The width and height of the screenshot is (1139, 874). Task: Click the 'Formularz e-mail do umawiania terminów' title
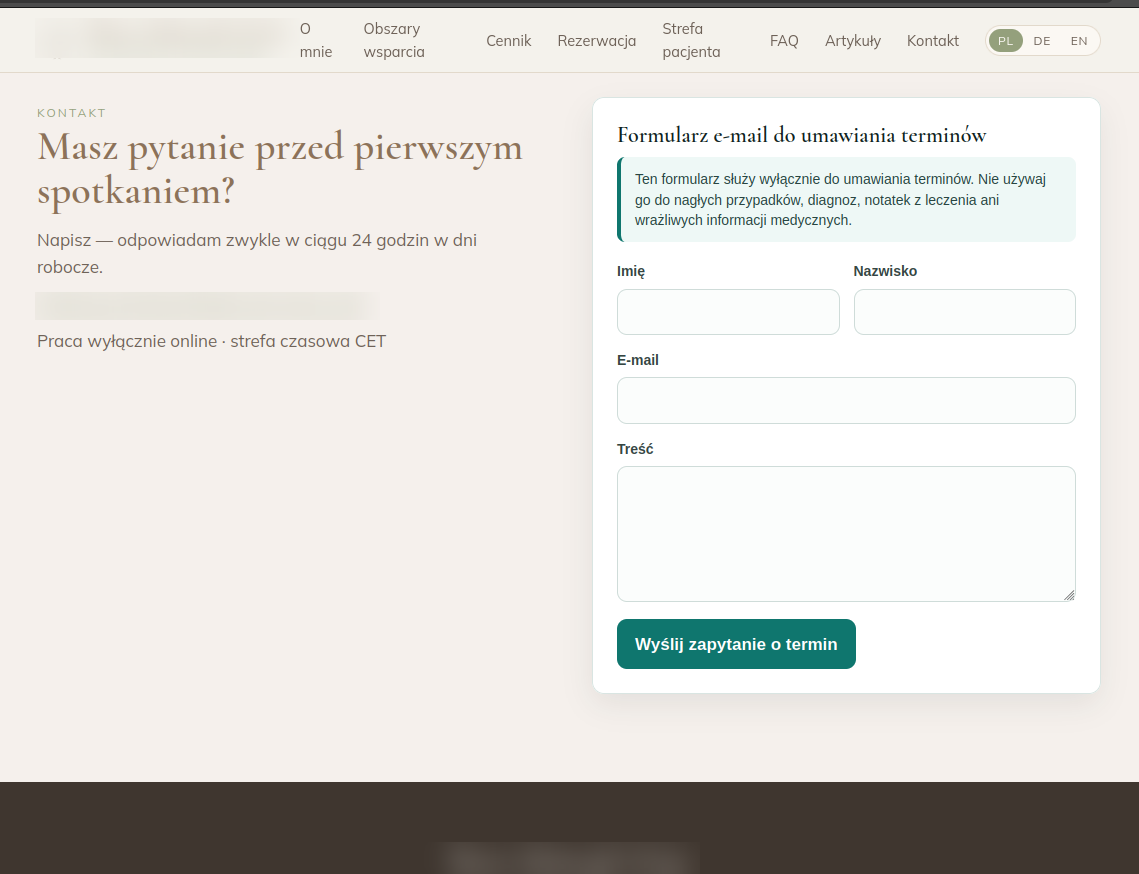pos(801,135)
